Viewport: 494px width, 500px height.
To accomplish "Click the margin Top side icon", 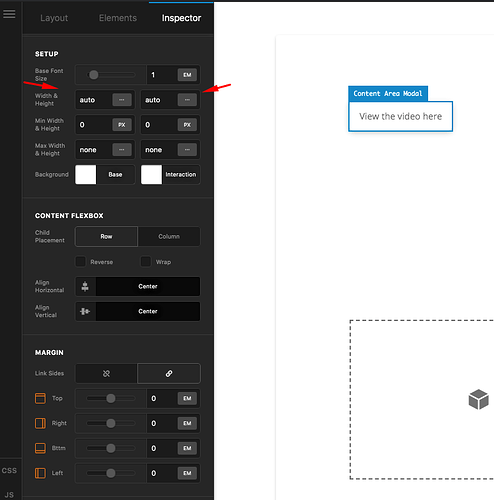I will 40,398.
